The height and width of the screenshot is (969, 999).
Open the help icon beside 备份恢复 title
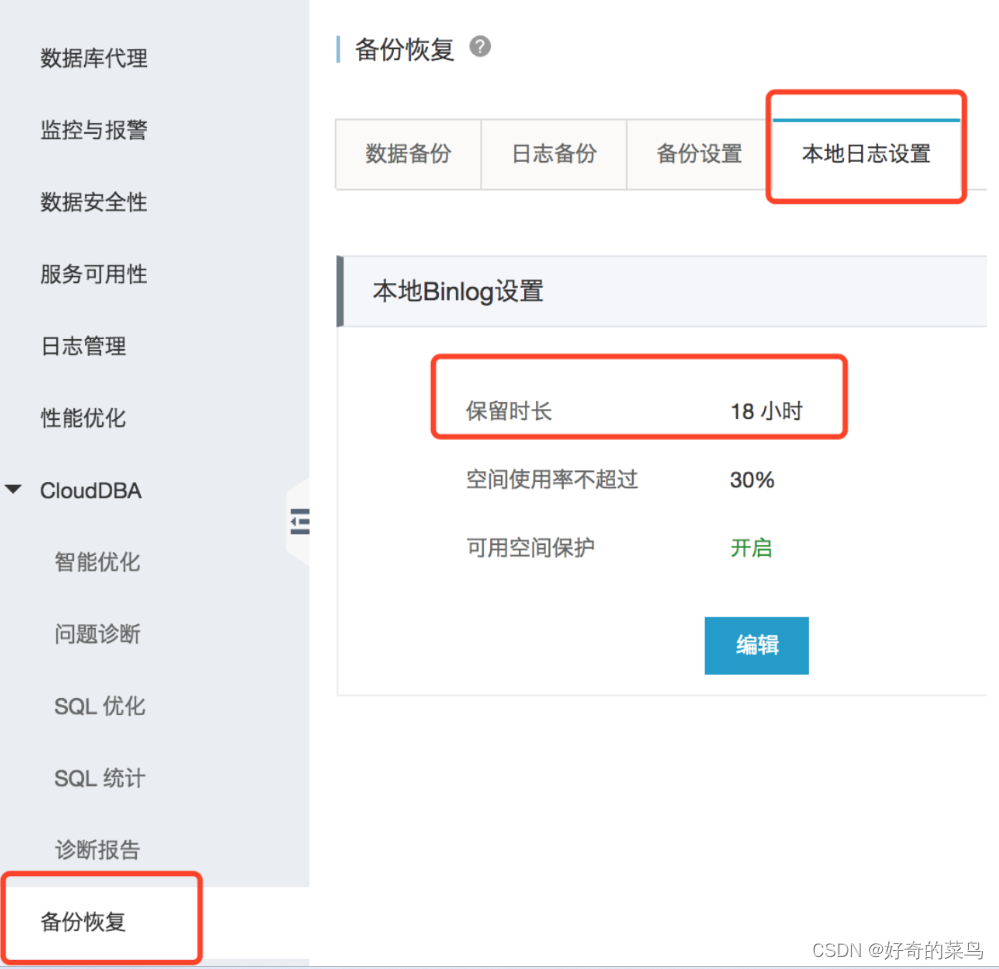coord(480,47)
